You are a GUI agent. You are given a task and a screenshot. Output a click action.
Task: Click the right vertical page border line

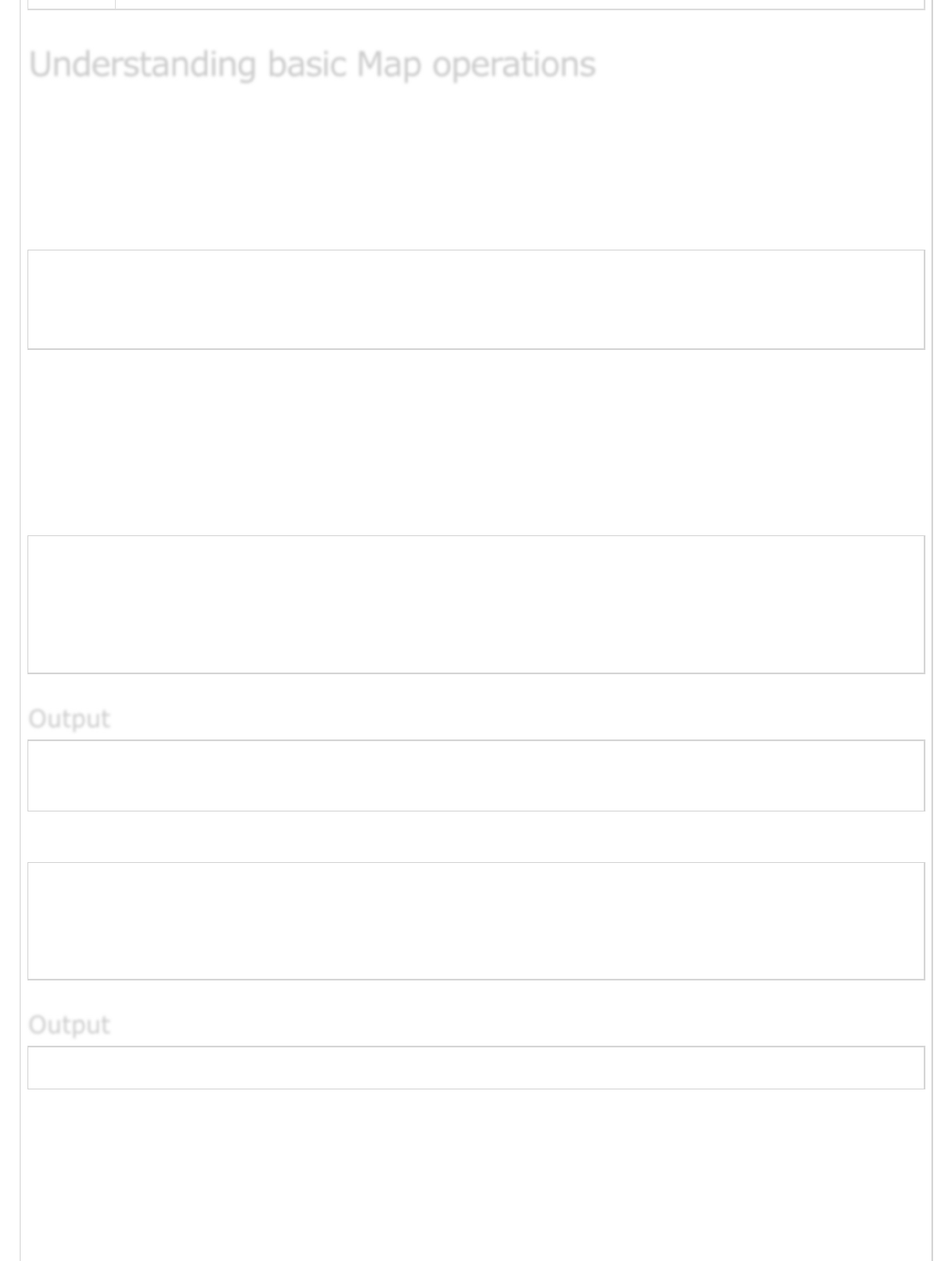pyautogui.click(x=932, y=630)
